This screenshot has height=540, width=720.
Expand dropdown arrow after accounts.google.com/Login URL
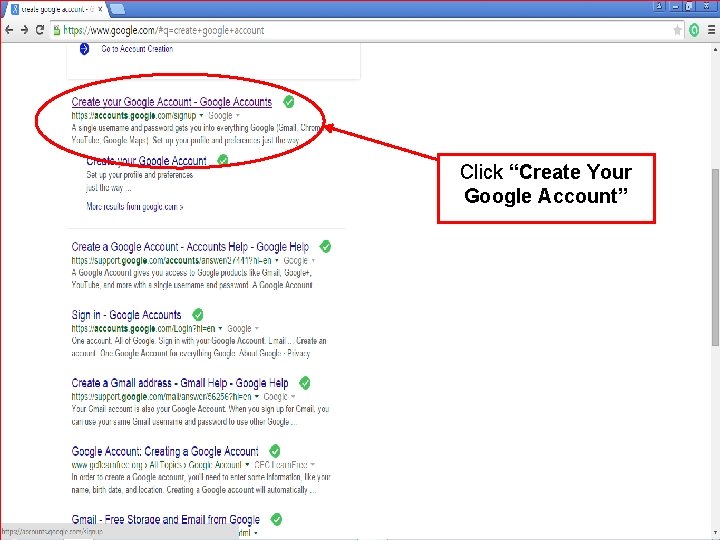pos(220,329)
